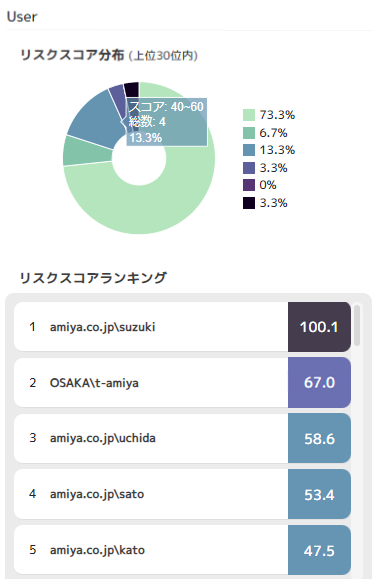
Task: Click the User section header
Action: pyautogui.click(x=22, y=17)
